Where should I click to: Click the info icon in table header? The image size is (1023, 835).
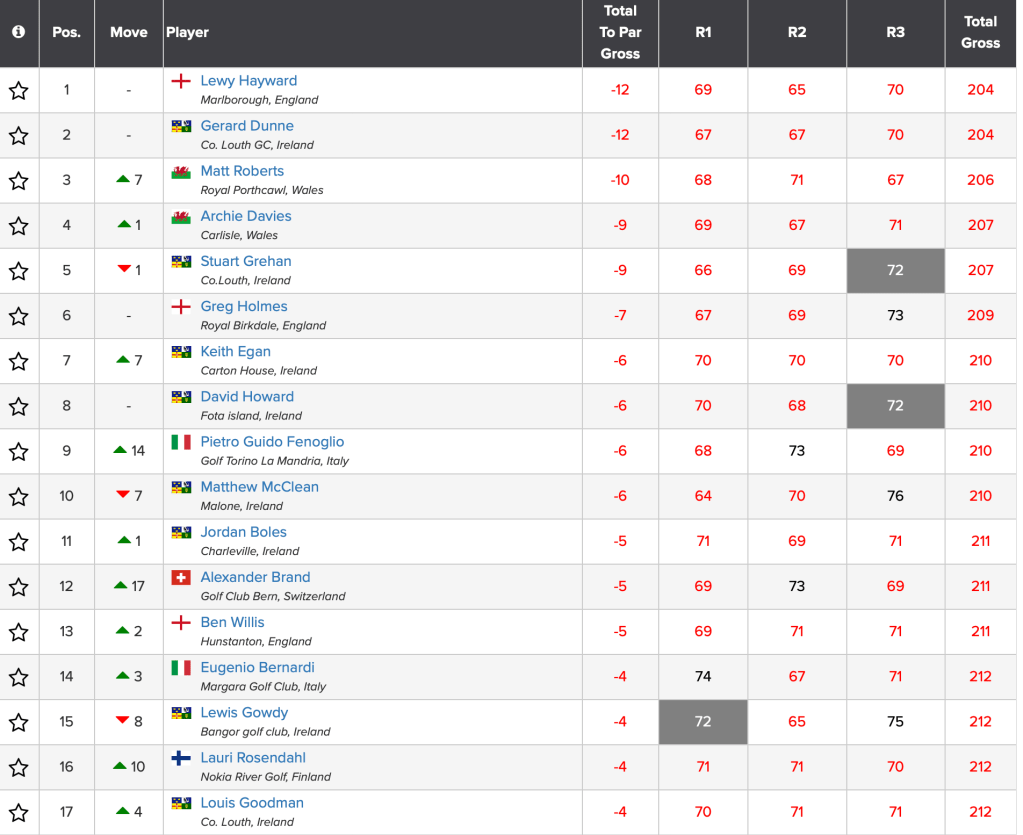[x=19, y=32]
